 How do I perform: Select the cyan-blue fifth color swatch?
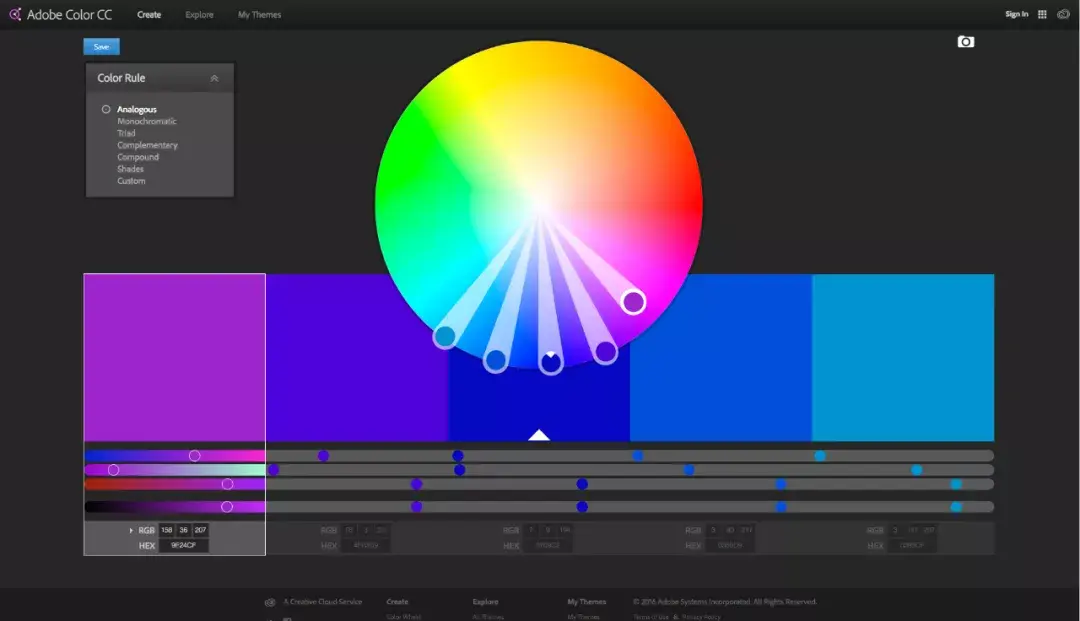[x=903, y=357]
